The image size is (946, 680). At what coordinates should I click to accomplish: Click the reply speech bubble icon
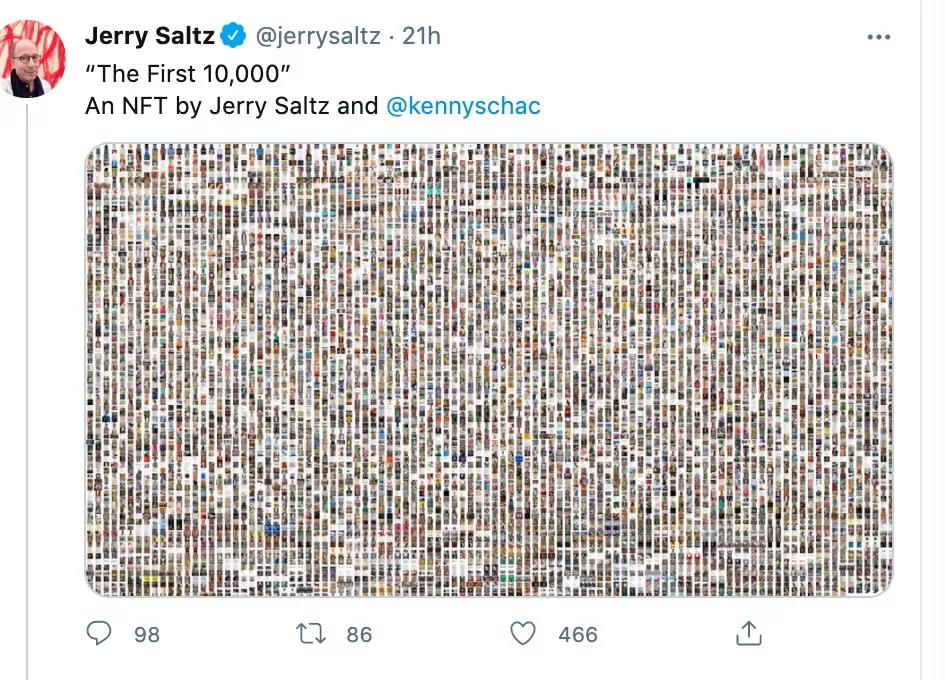pos(101,633)
